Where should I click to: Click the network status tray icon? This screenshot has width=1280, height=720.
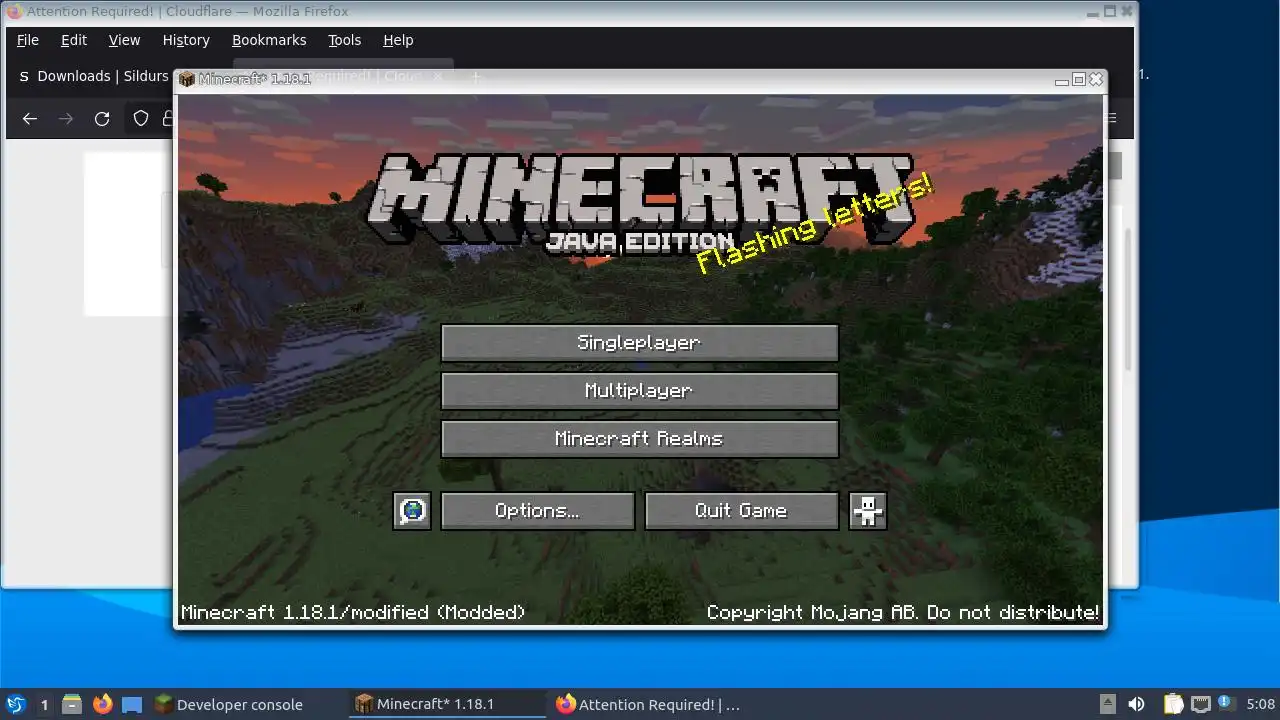point(1200,704)
